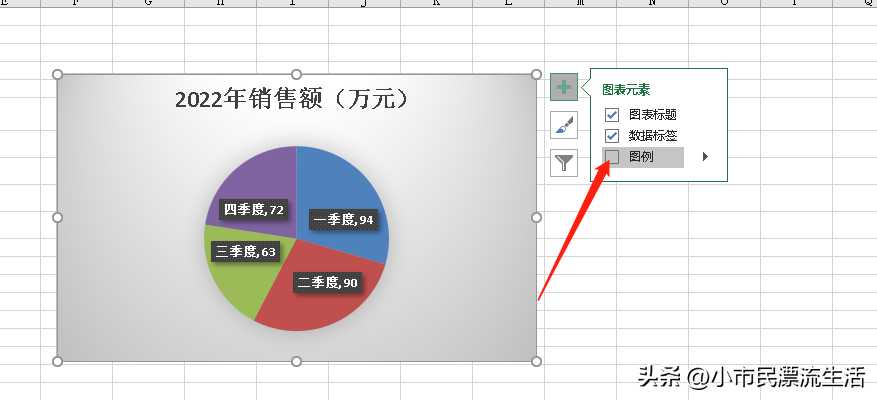Click the left-middle chart resize handle
Image resolution: width=877 pixels, height=400 pixels.
point(57,217)
